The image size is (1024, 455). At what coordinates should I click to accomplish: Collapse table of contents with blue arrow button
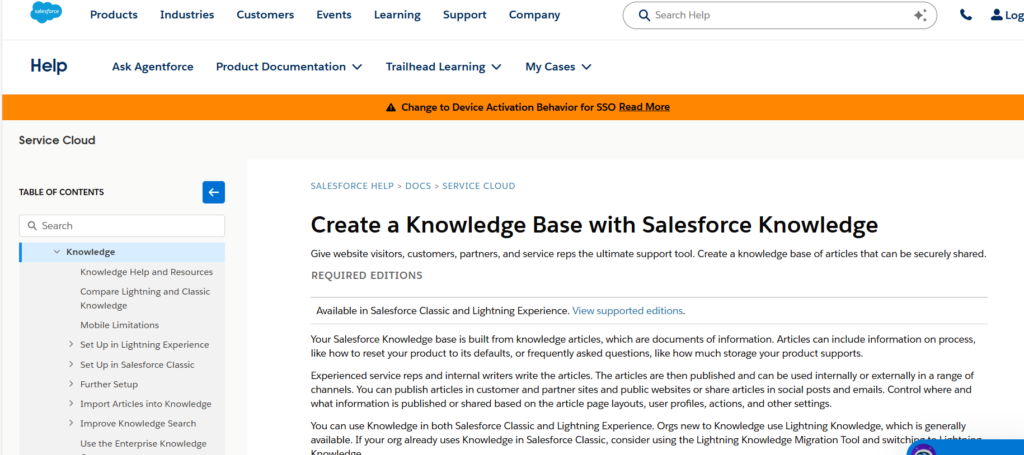tap(213, 192)
